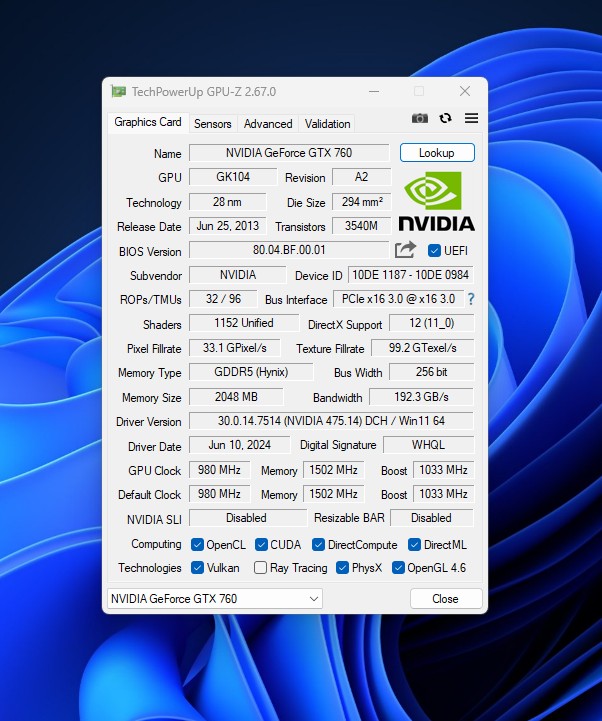Toggle the PhysX checkbox
Viewport: 602px width, 721px height.
[x=343, y=568]
